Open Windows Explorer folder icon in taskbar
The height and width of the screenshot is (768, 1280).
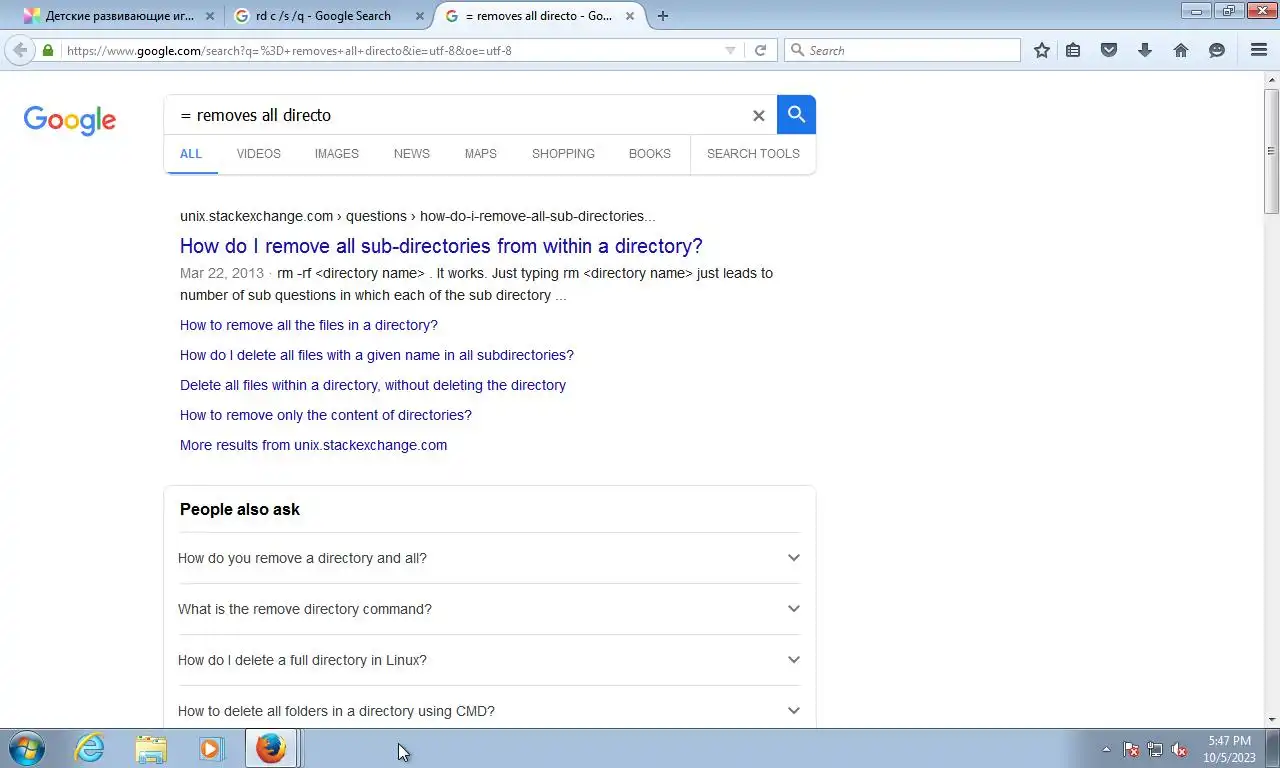(151, 748)
